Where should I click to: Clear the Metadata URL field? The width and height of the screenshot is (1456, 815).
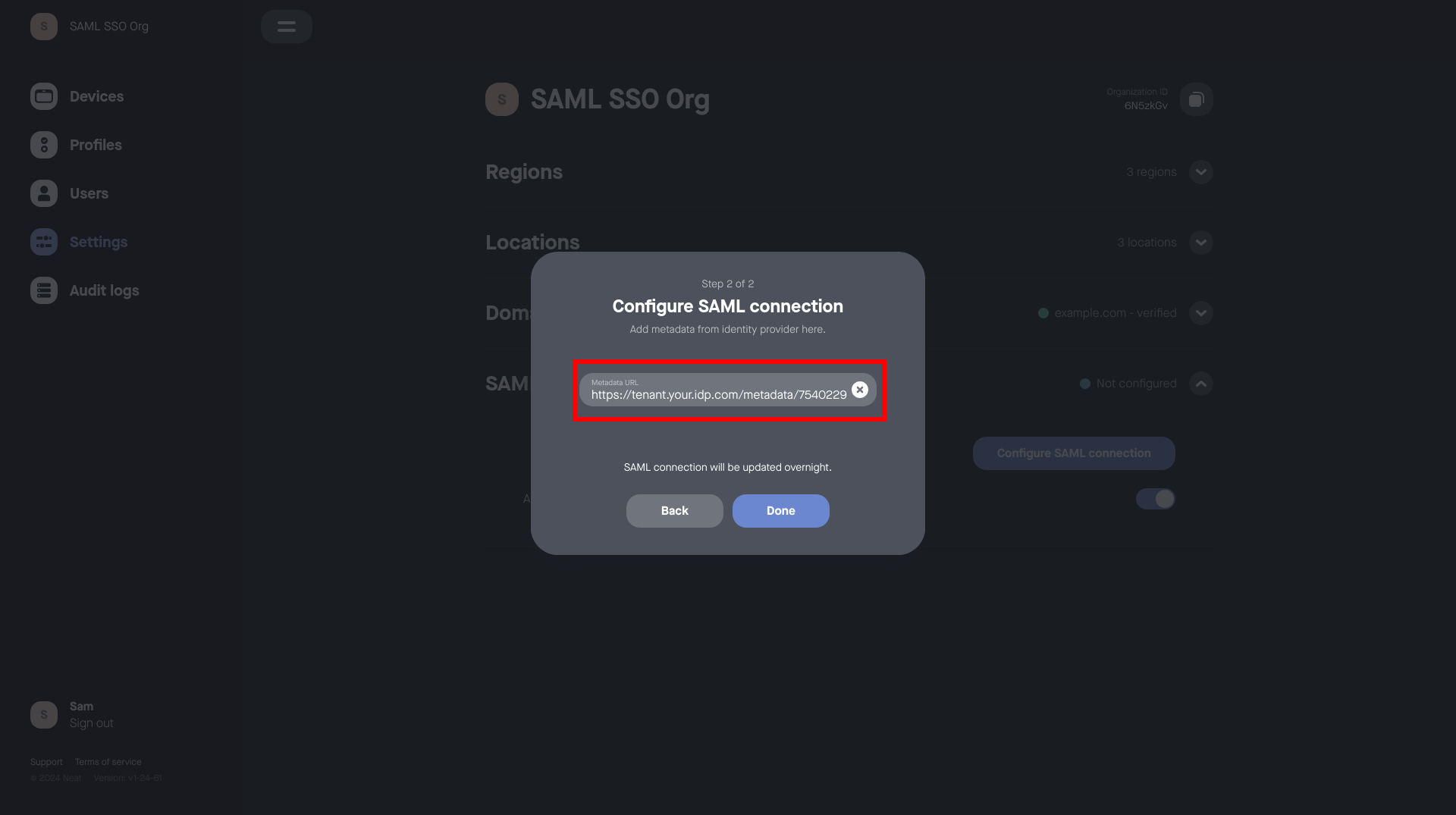[x=859, y=390]
